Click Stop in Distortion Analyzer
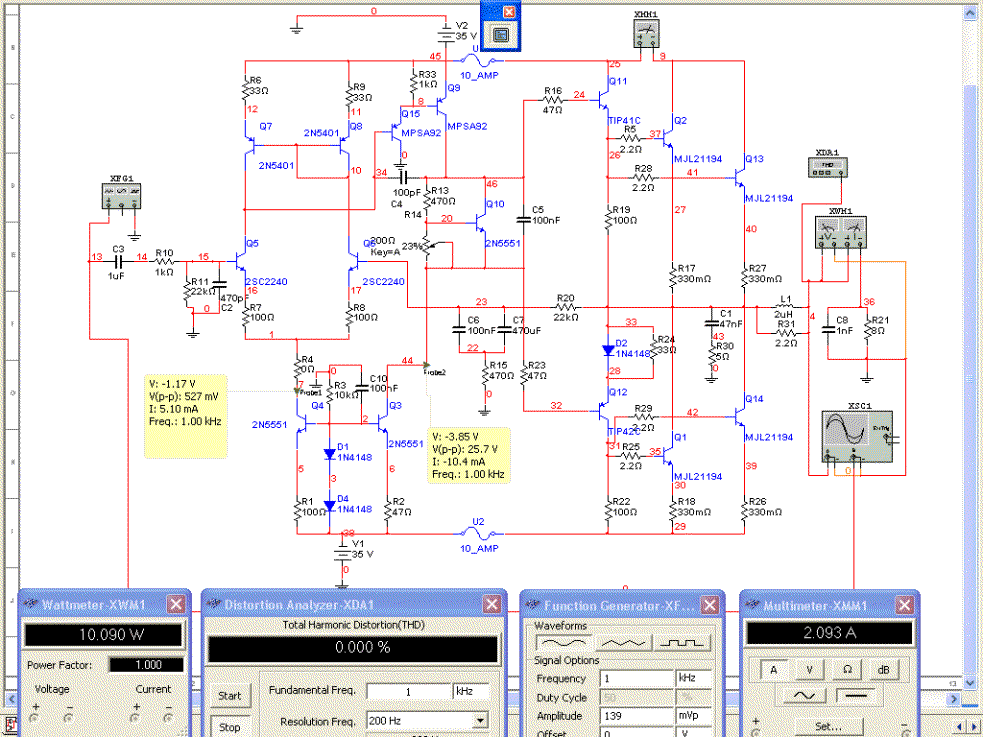 229,726
